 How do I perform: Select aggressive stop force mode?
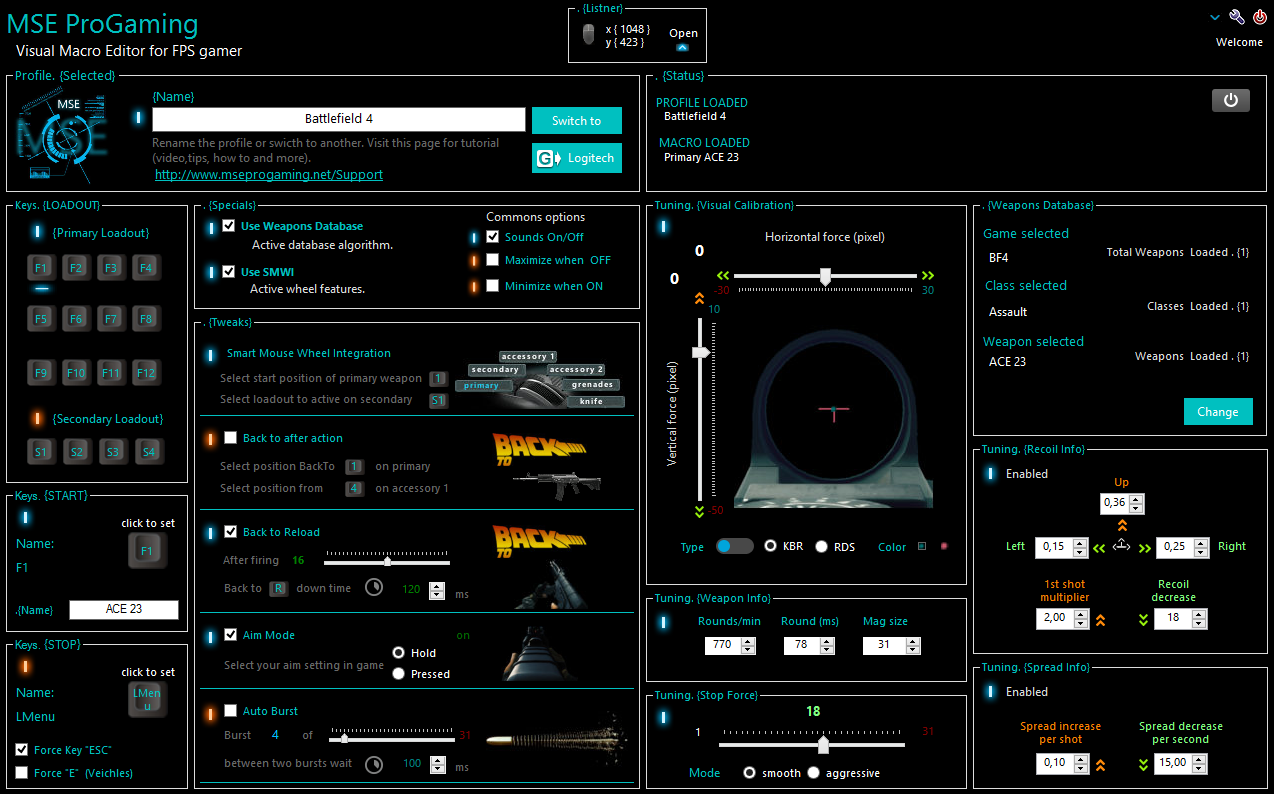pyautogui.click(x=813, y=772)
